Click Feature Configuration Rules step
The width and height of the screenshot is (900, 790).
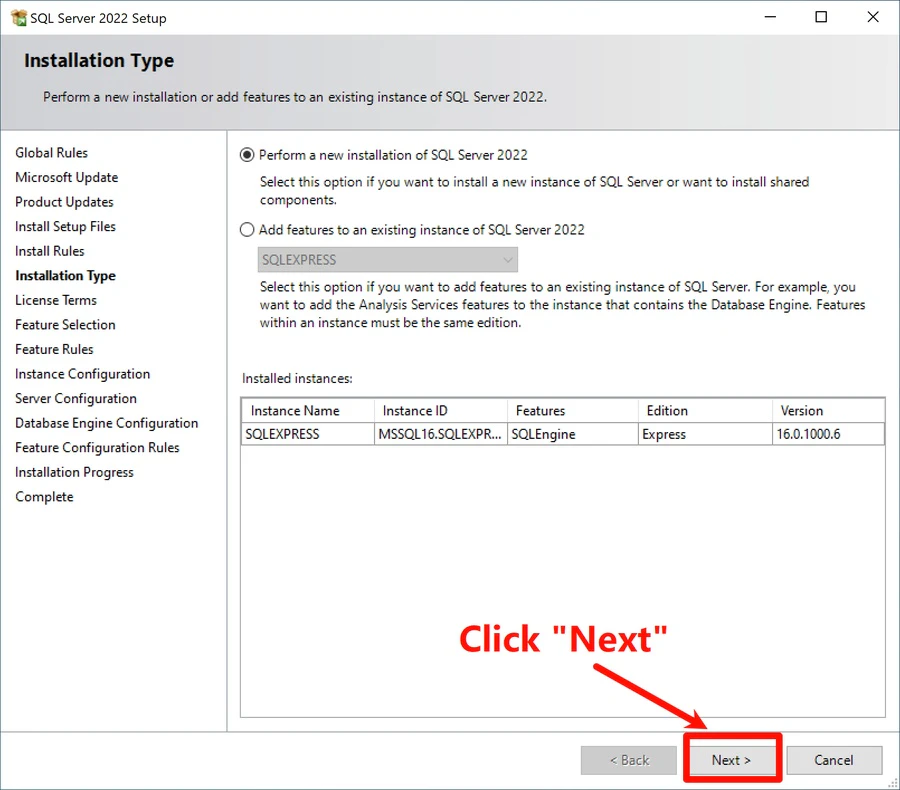coord(98,447)
